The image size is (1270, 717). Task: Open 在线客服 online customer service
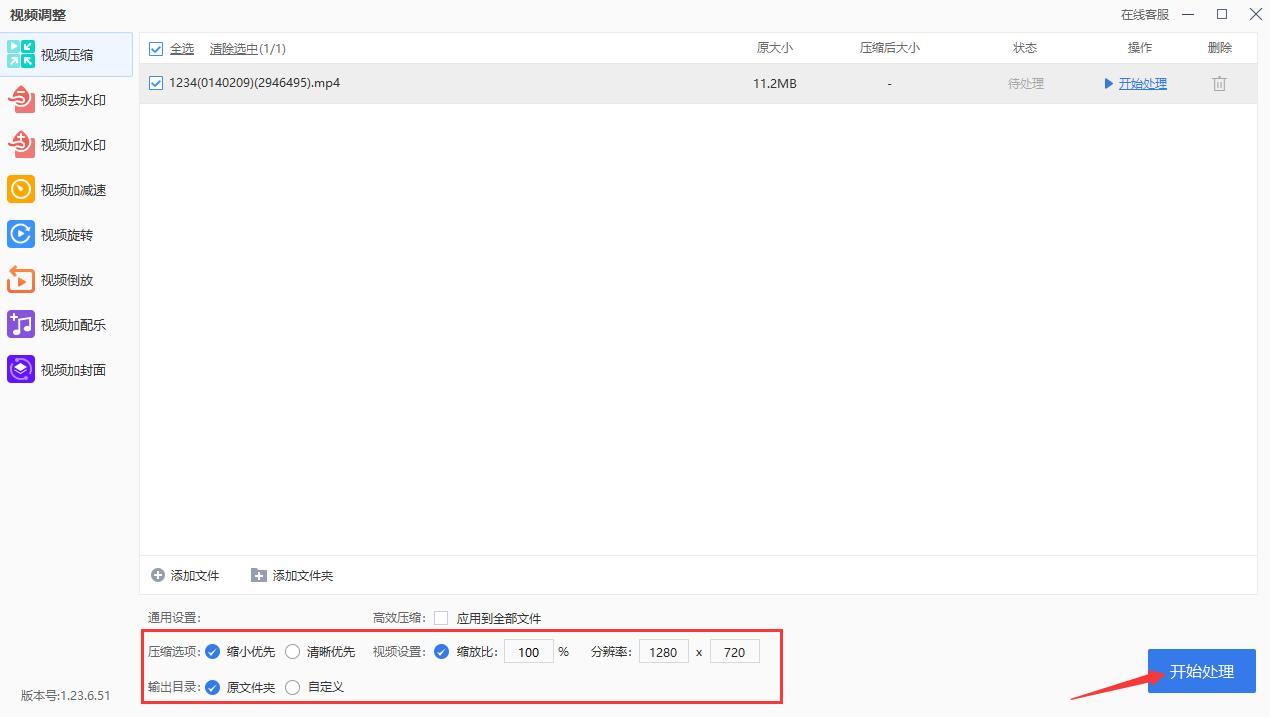[1146, 14]
